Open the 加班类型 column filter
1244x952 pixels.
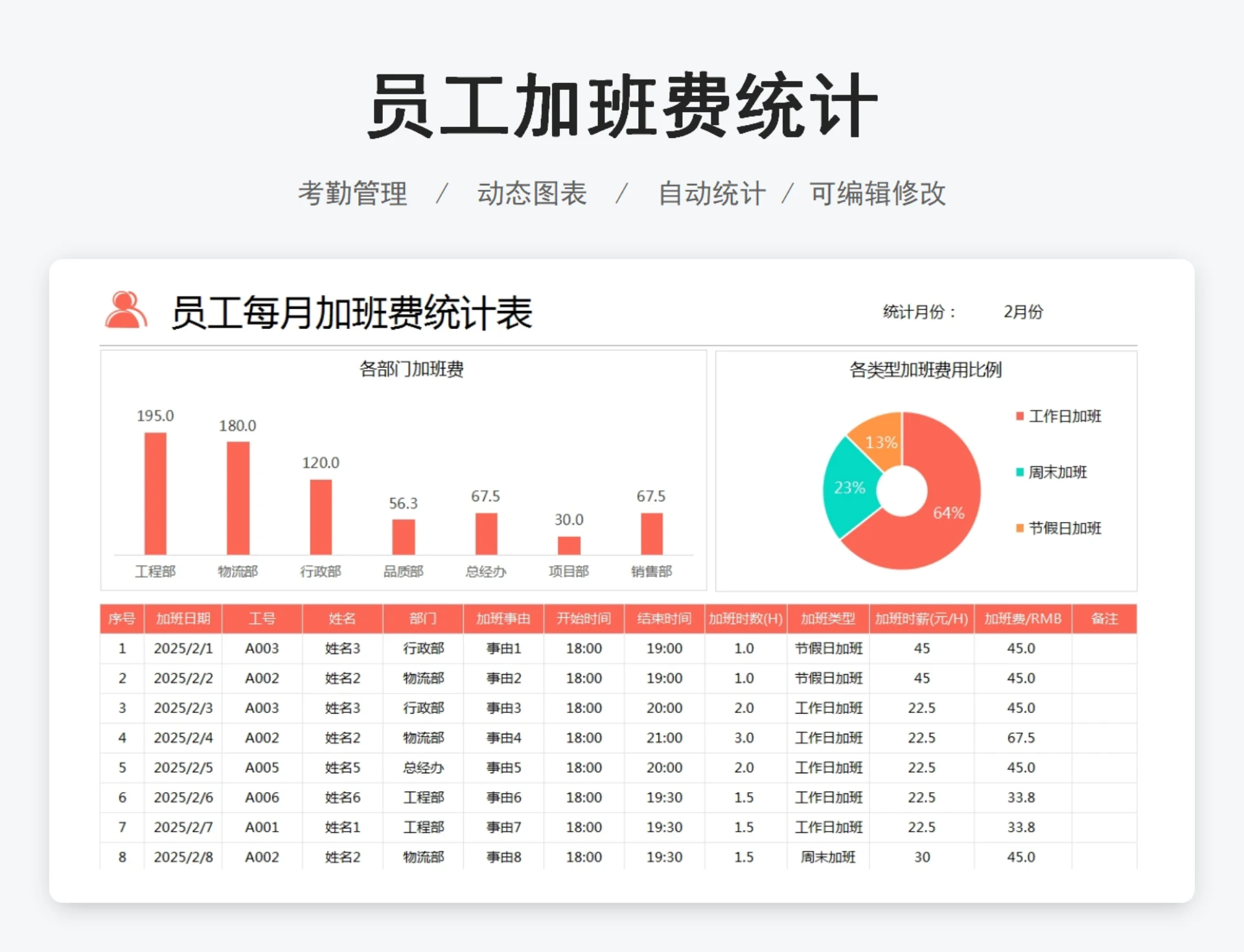coord(827,618)
